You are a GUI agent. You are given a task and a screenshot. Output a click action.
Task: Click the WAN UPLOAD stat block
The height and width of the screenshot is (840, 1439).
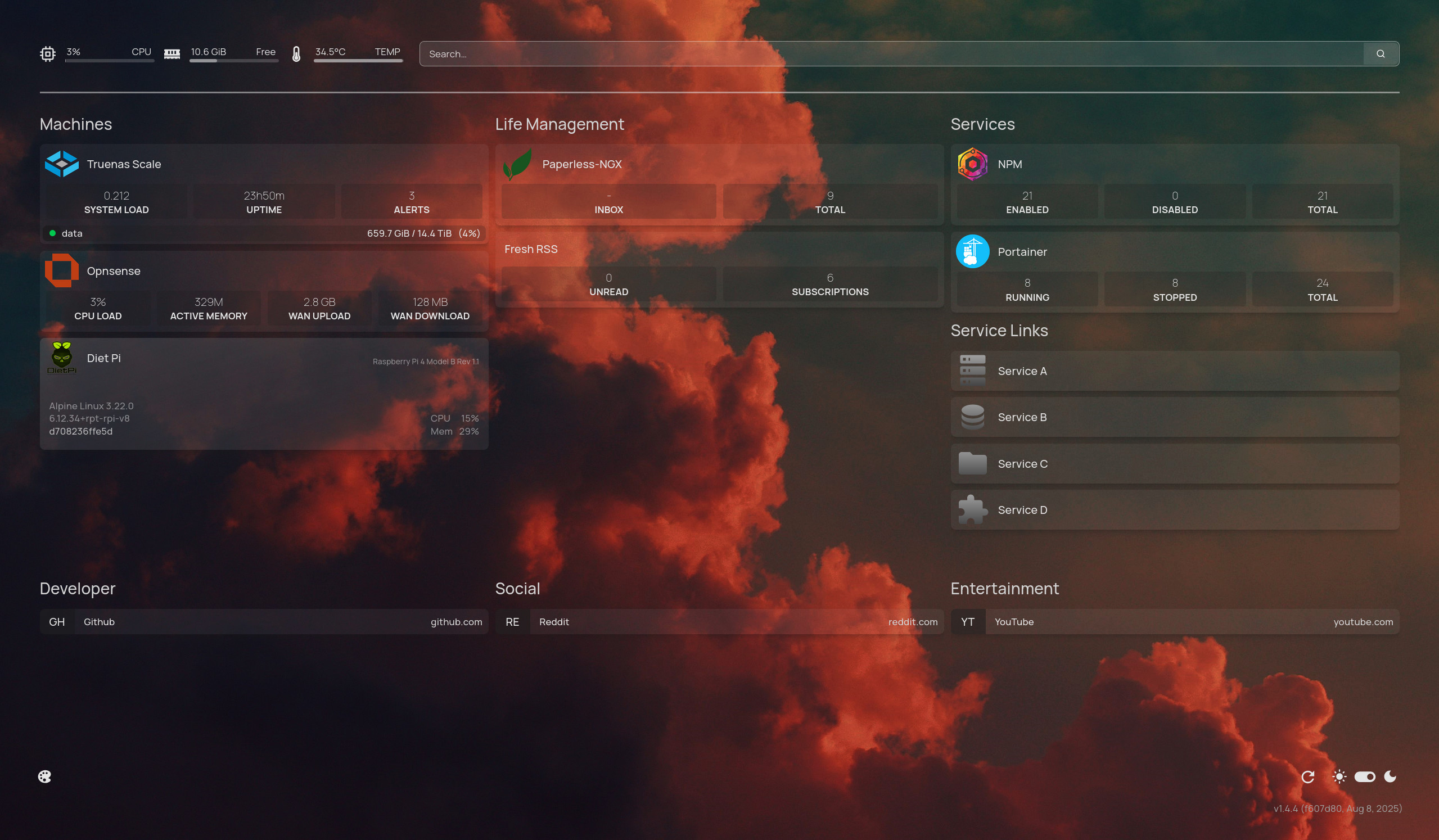point(319,308)
